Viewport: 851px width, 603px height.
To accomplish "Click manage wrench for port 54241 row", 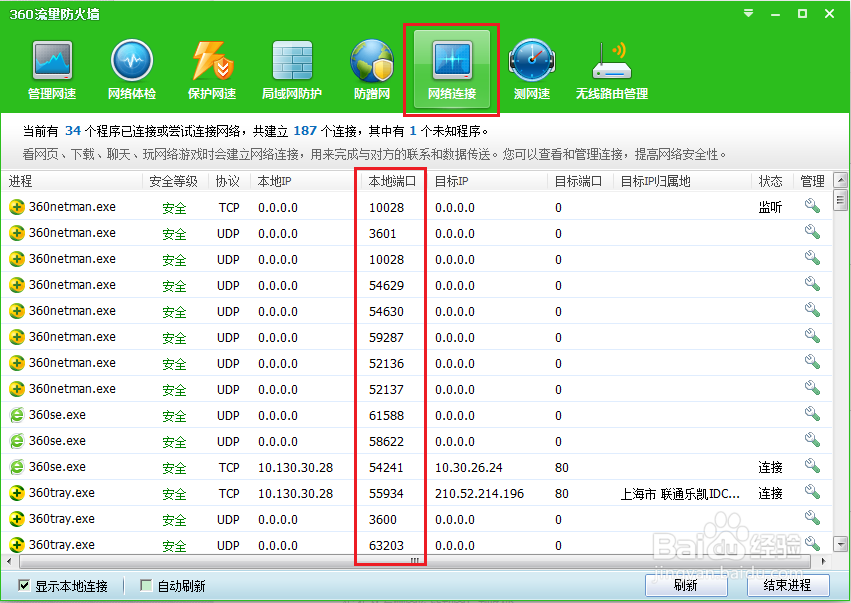I will coord(812,466).
